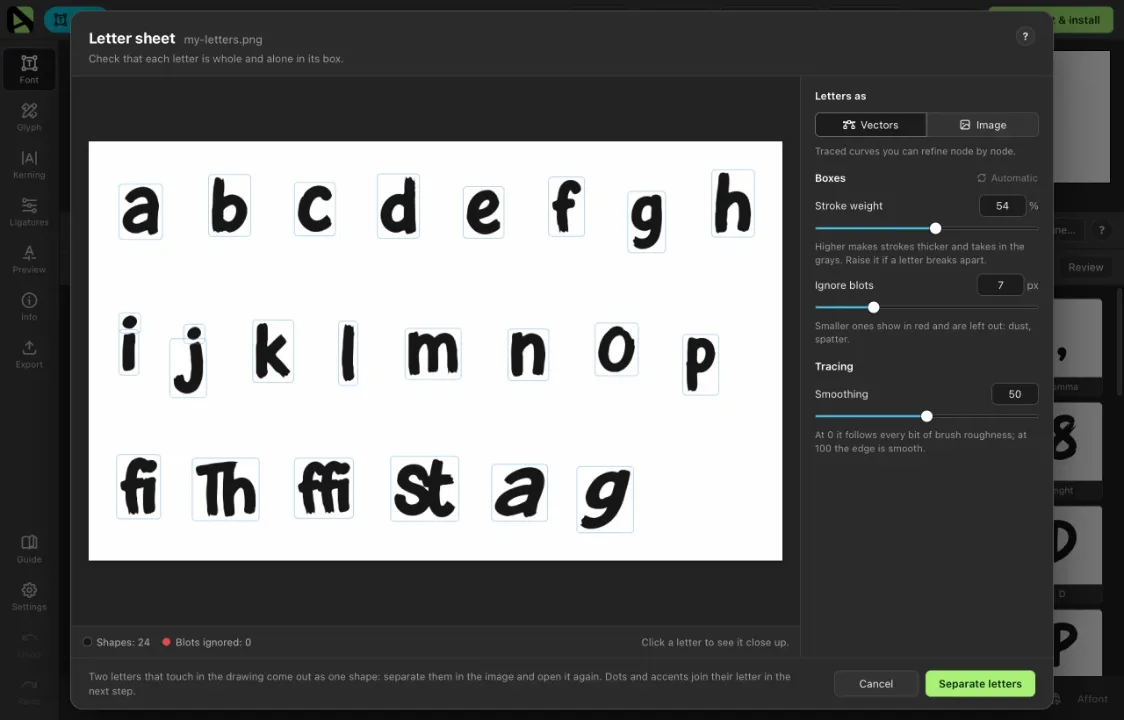Select the letter 'g' box in the first row
Screen dimensions: 1124x720
(647, 222)
